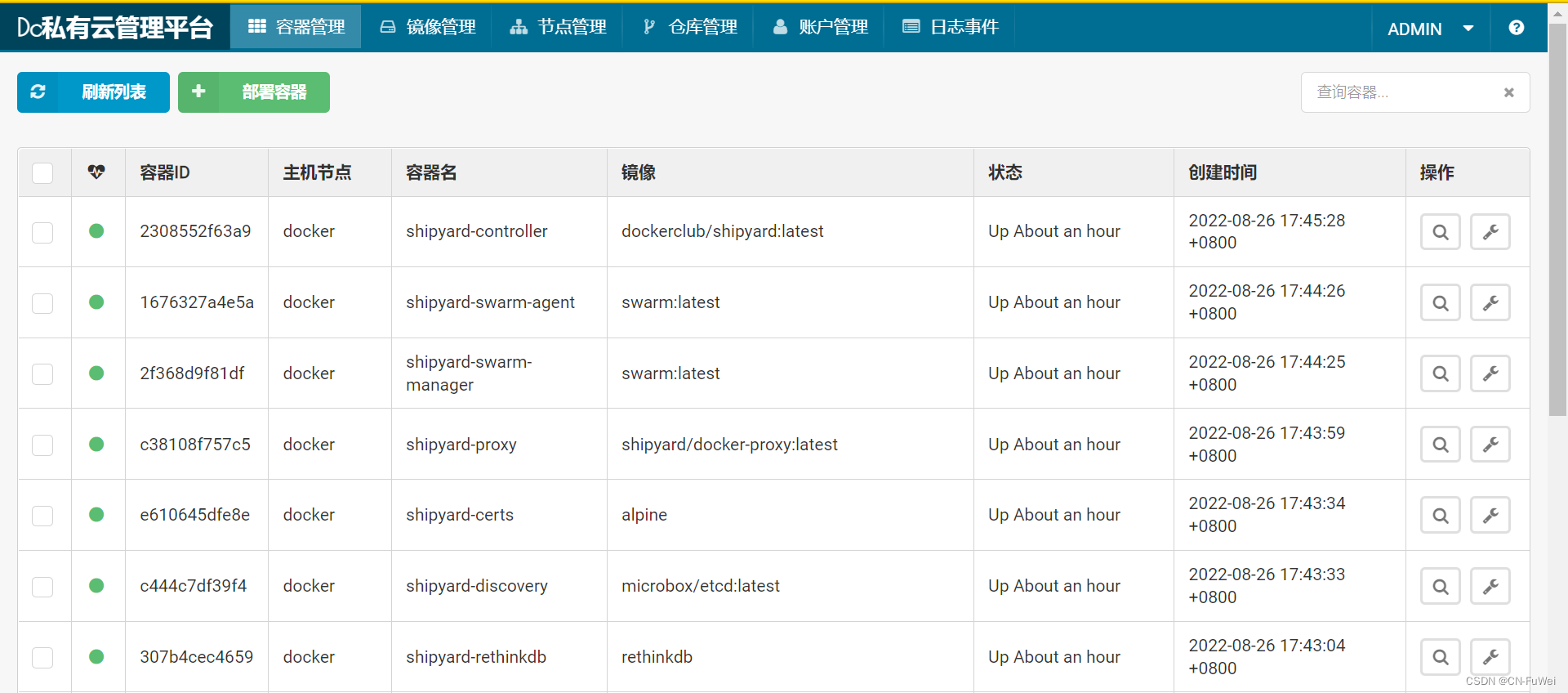This screenshot has width=1568, height=693.
Task: Inspect the shipyard-rethinkdb container with magnifier icon
Action: [x=1441, y=657]
